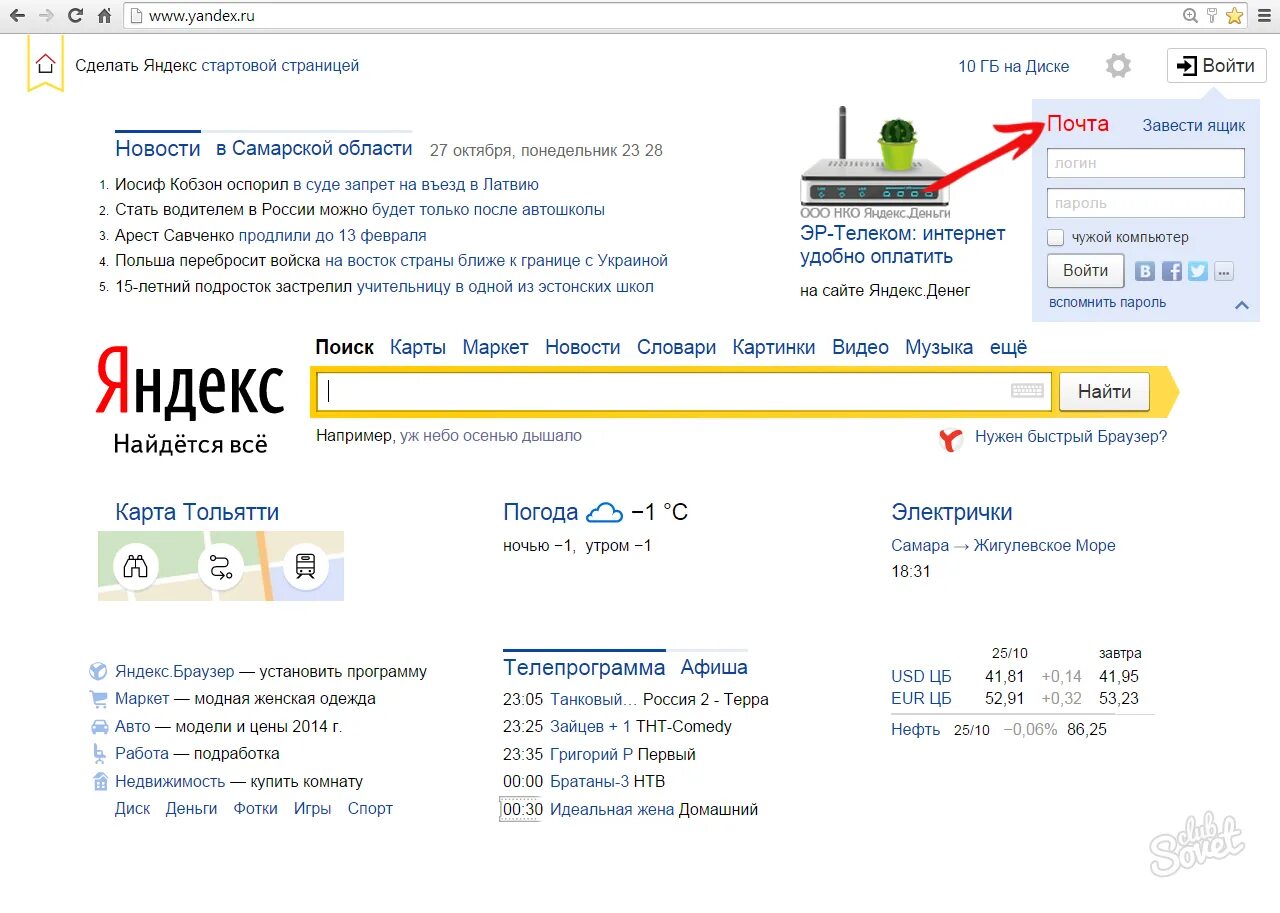The image size is (1280, 913).
Task: Open the 'Идеальная жена' TV program link
Action: pyautogui.click(x=612, y=810)
